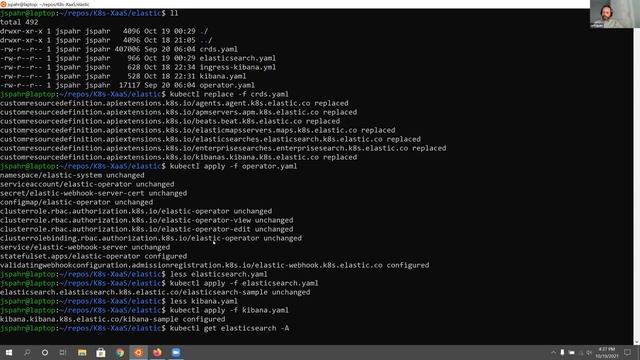
Task: Click the validatingwebhookconfiguration configured line
Action: (x=215, y=265)
